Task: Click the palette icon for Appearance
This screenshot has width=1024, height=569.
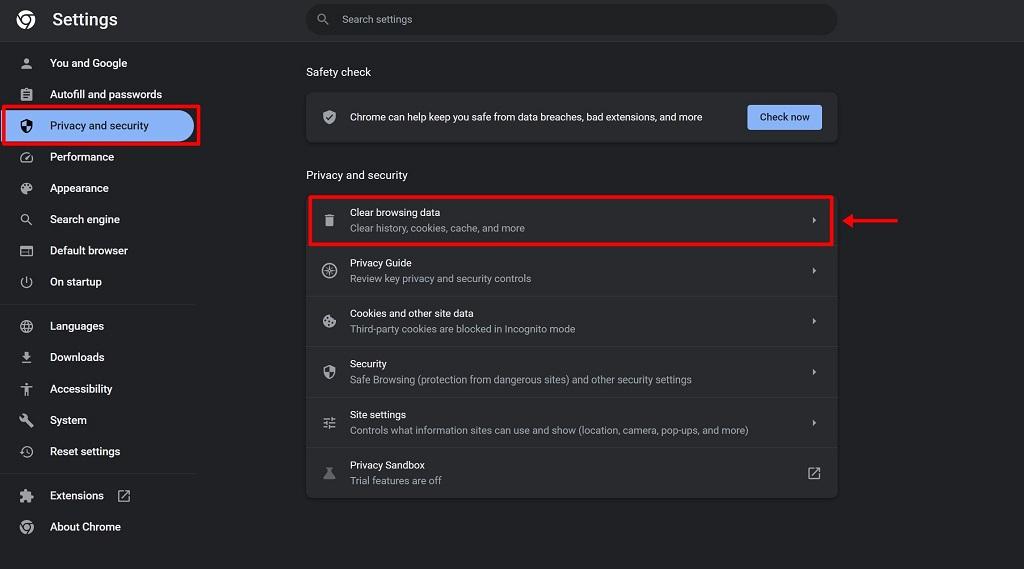Action: coord(26,189)
